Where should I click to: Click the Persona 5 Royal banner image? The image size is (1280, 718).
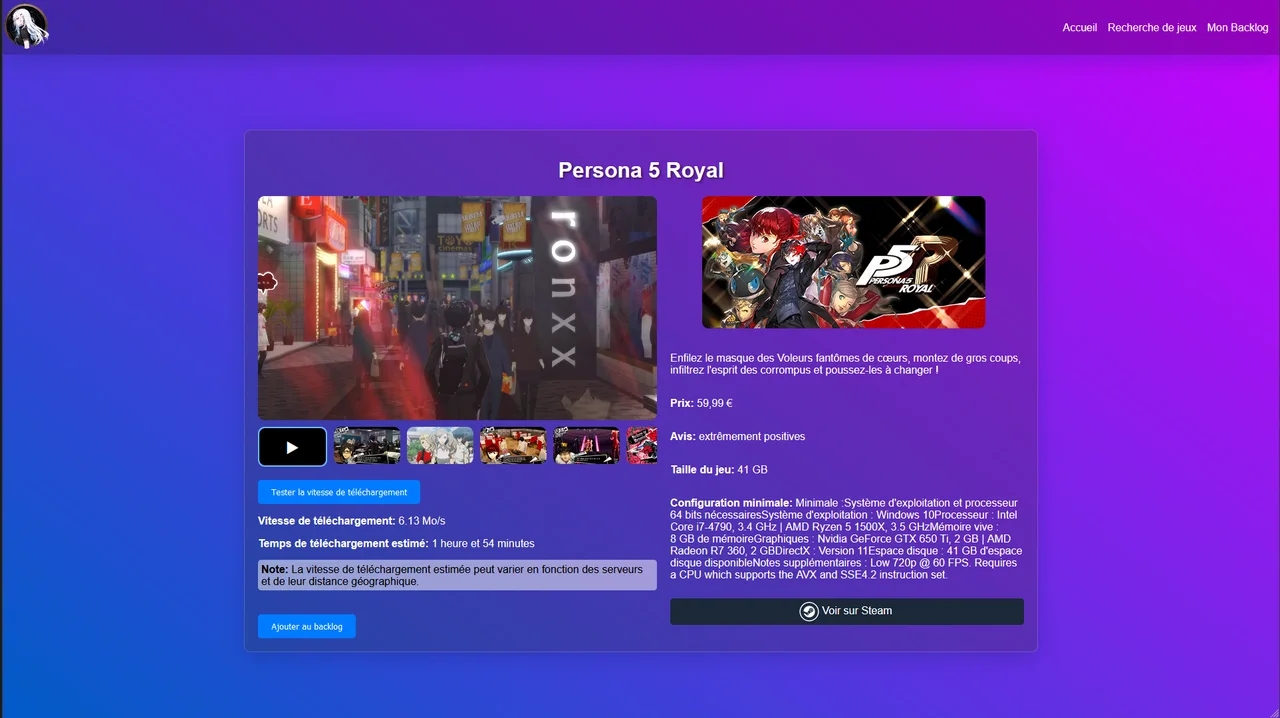(843, 262)
